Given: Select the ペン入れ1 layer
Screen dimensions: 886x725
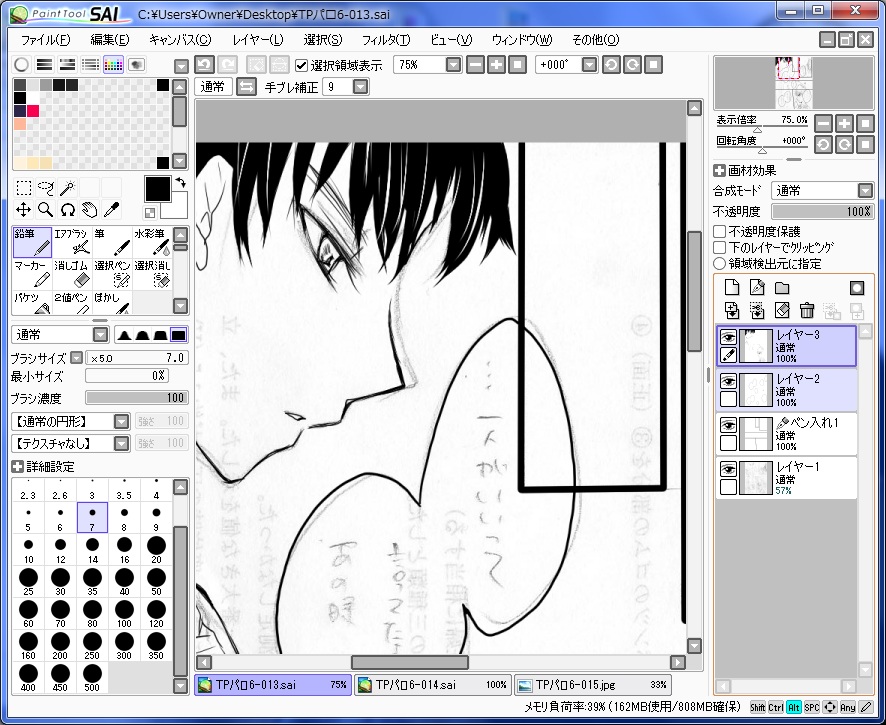Looking at the screenshot, I should 787,433.
